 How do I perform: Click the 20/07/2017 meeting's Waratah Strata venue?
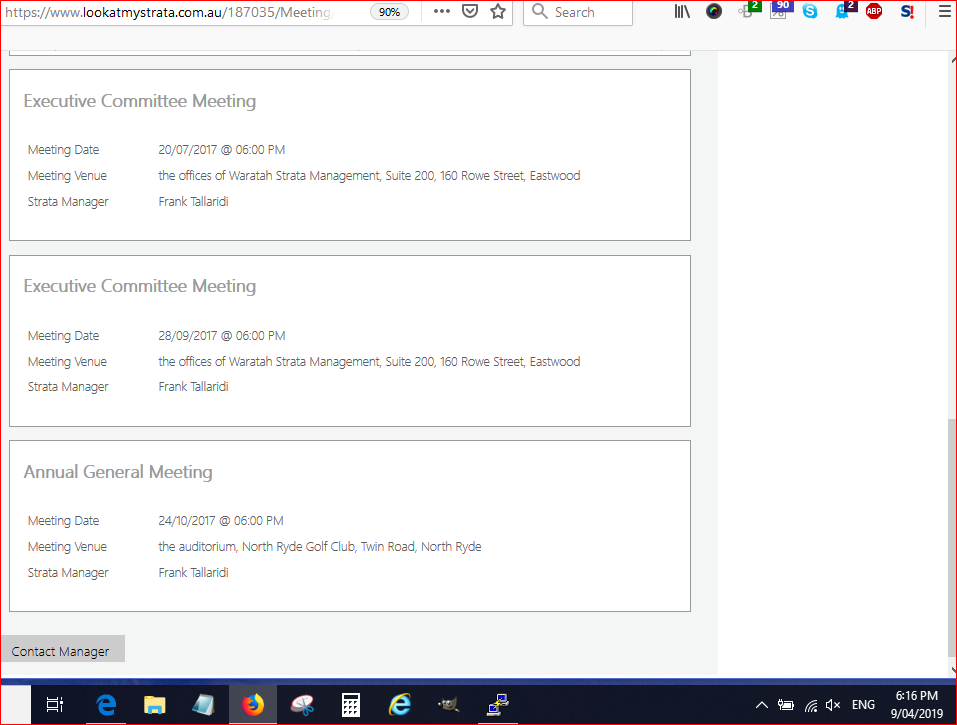pos(369,176)
